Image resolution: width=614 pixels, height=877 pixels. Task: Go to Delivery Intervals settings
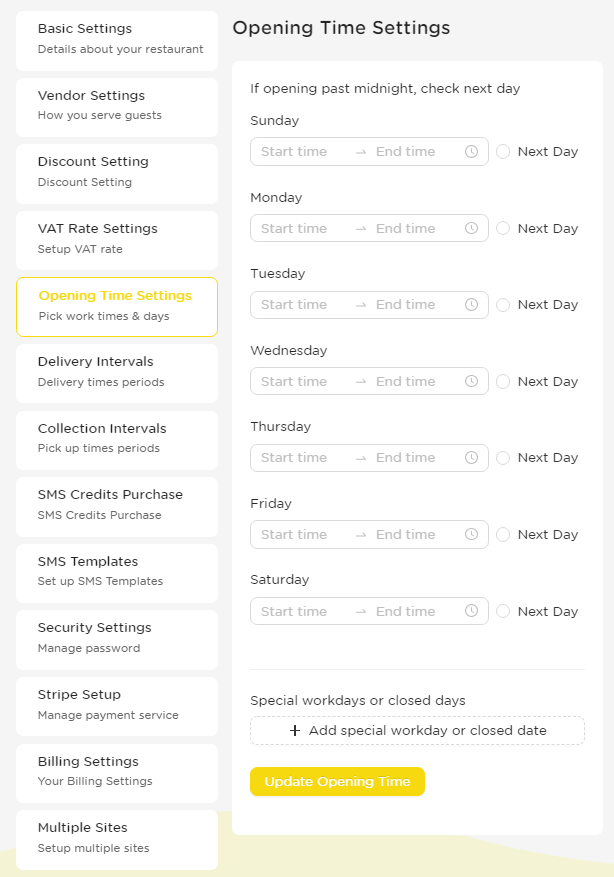coord(117,374)
